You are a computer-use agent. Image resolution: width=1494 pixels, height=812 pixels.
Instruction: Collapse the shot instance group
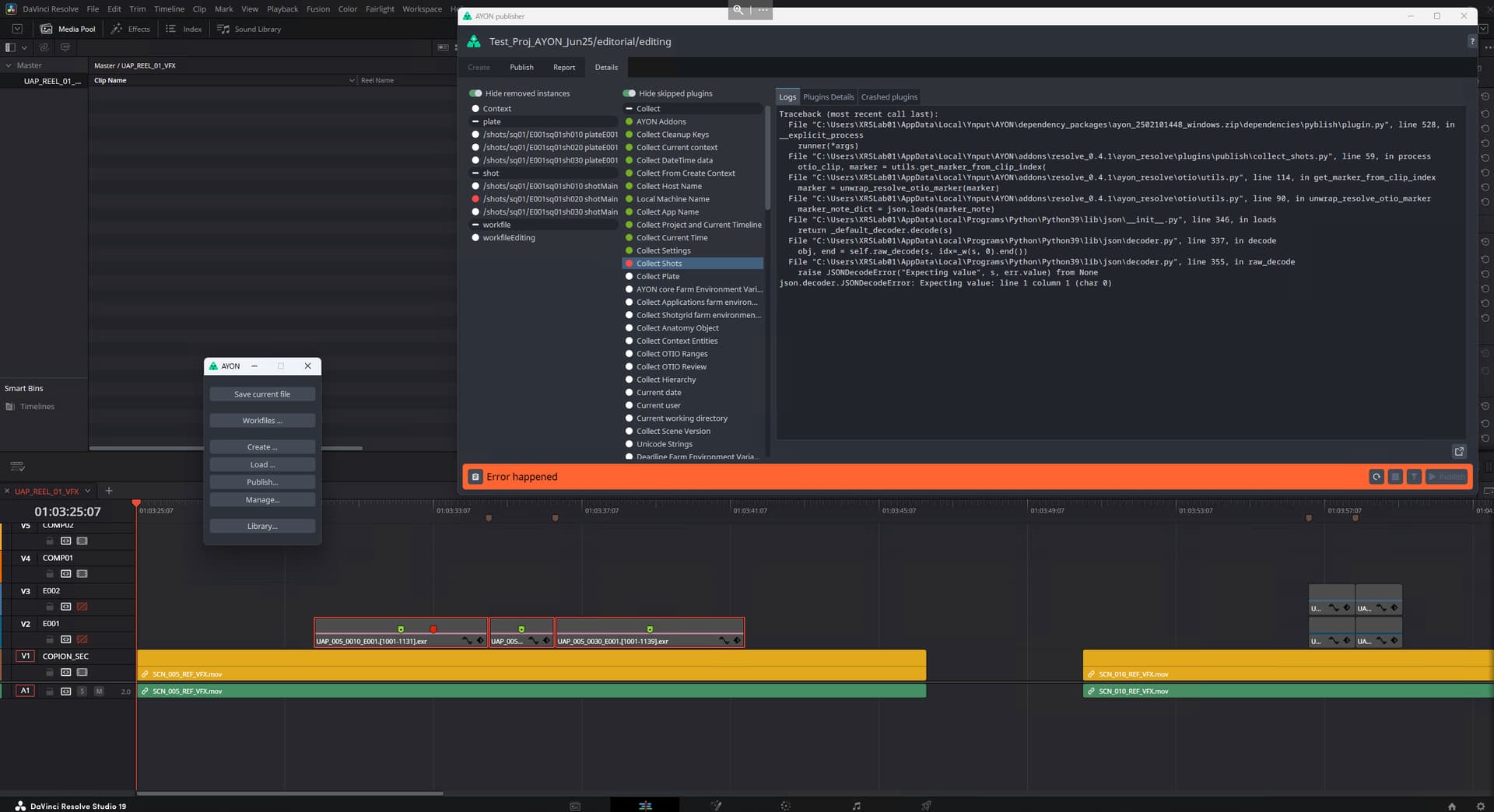tap(475, 173)
